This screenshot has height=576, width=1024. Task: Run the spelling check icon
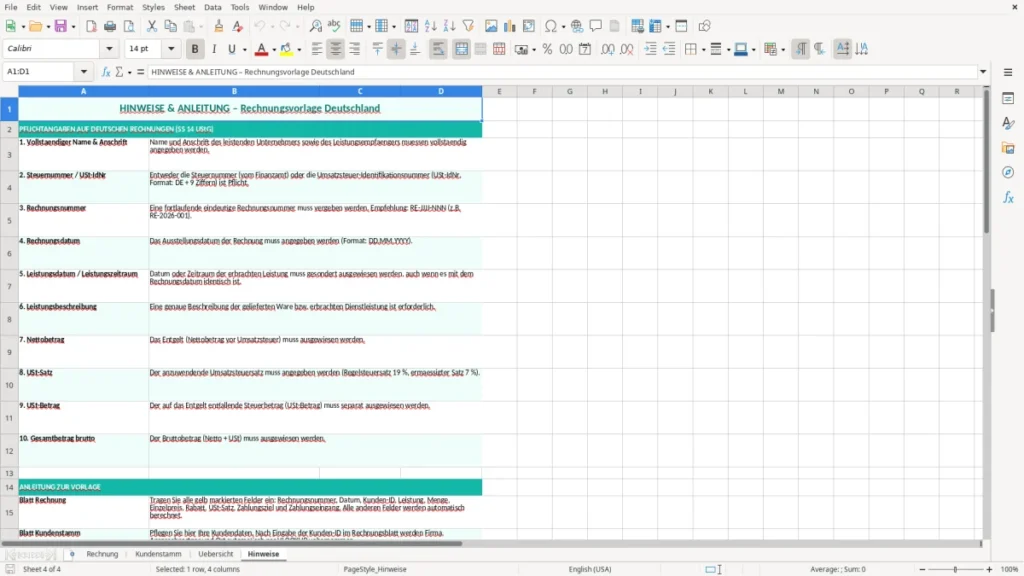[334, 26]
